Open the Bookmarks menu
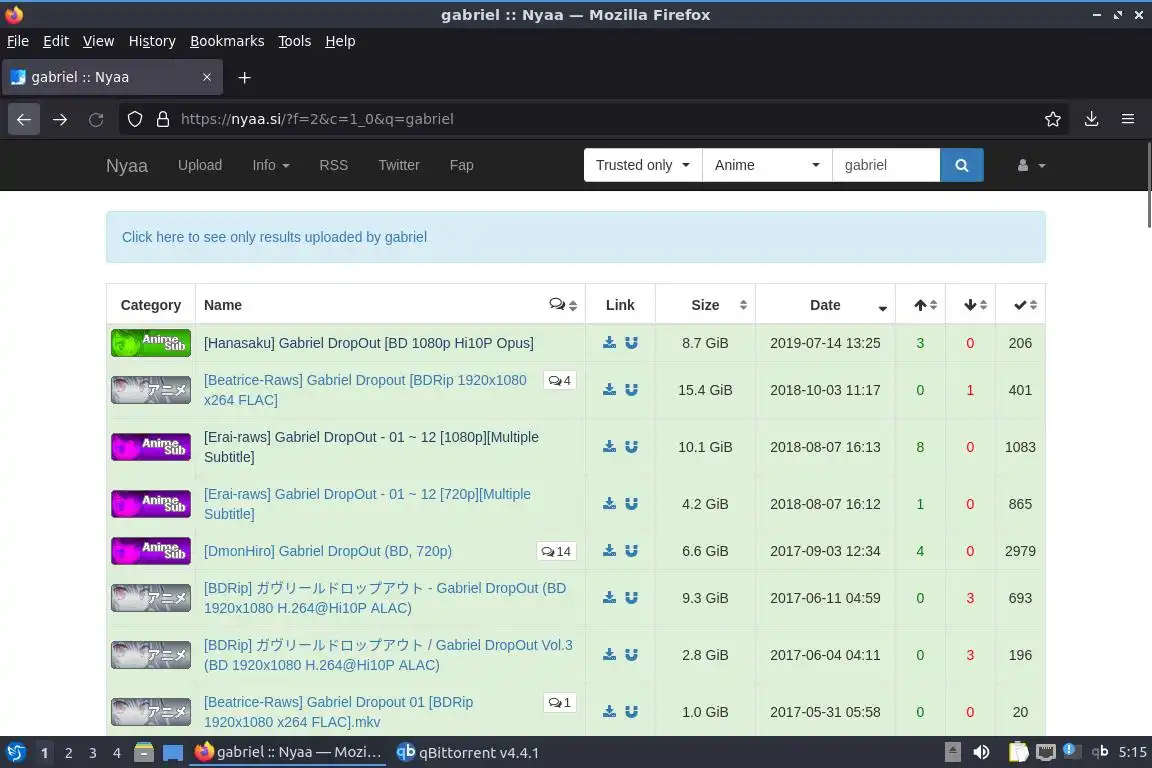1152x768 pixels. click(x=227, y=41)
